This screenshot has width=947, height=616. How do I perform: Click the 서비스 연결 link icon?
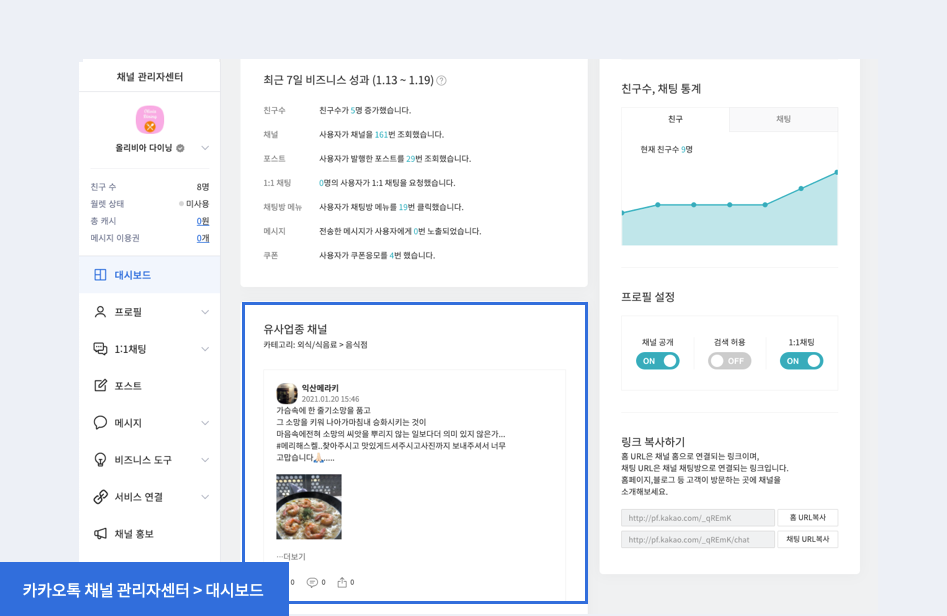tap(100, 496)
